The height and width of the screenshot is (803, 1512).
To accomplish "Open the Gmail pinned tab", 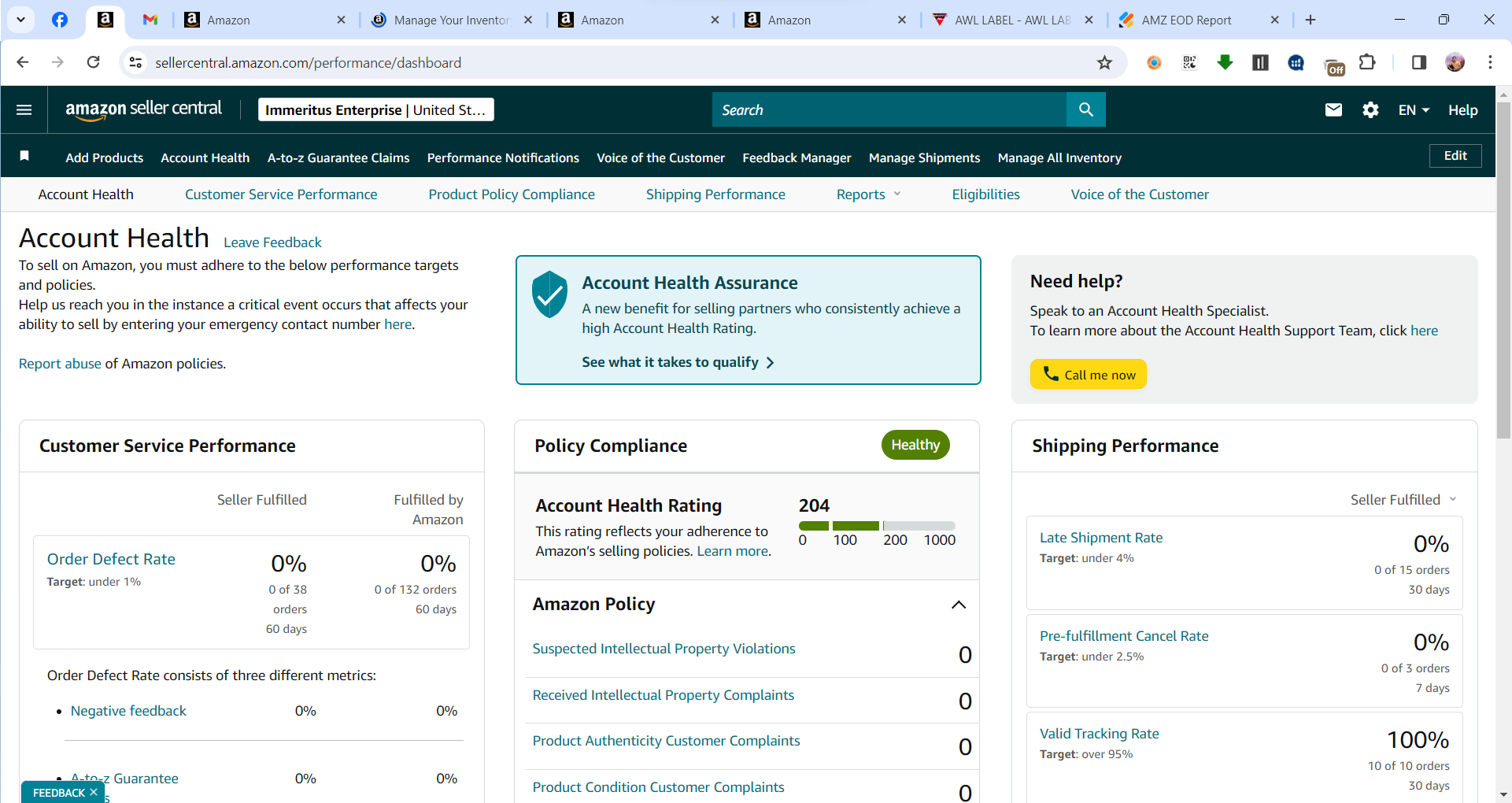I will pyautogui.click(x=150, y=20).
